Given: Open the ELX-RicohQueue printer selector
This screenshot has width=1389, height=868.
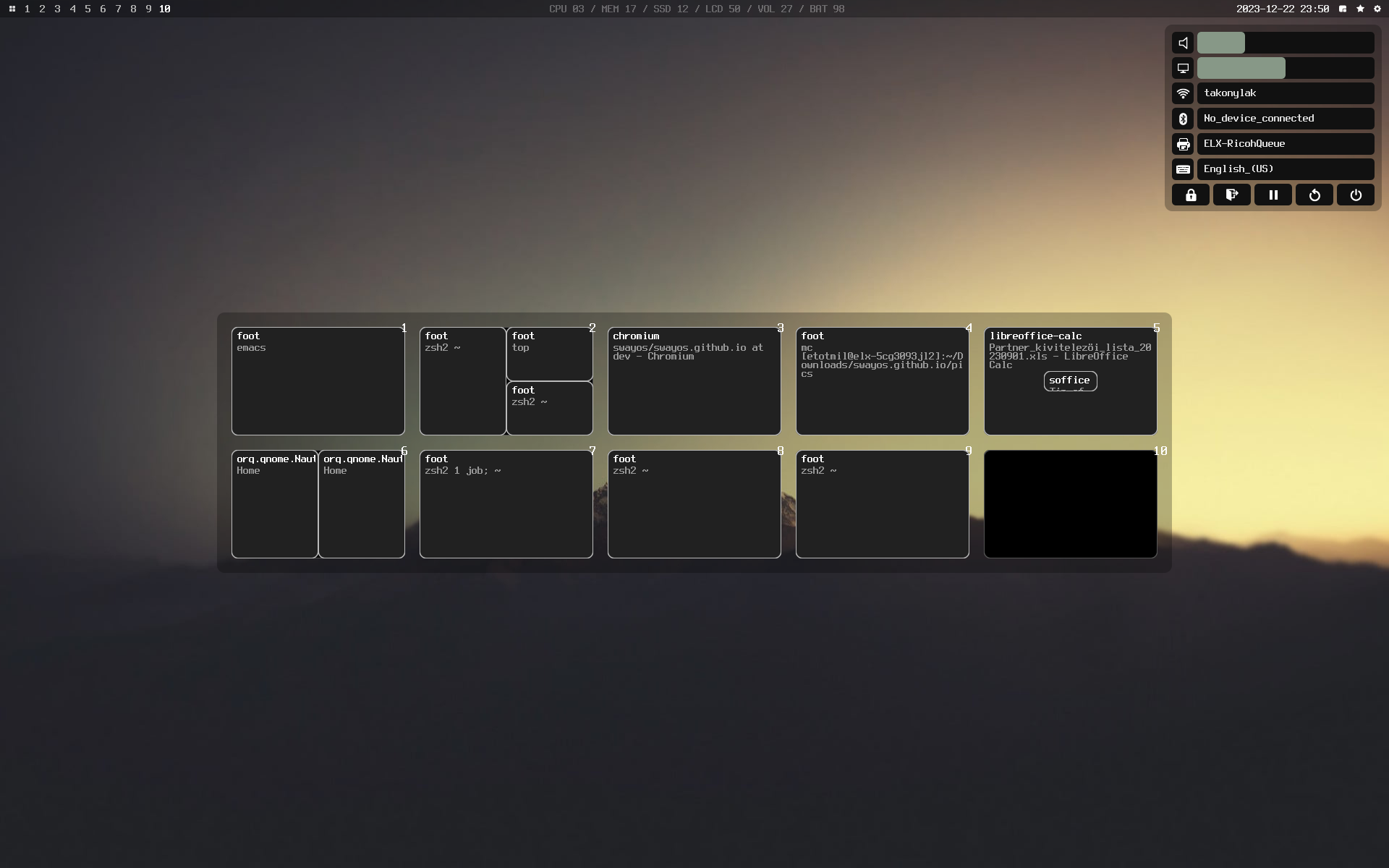Looking at the screenshot, I should pos(1285,144).
